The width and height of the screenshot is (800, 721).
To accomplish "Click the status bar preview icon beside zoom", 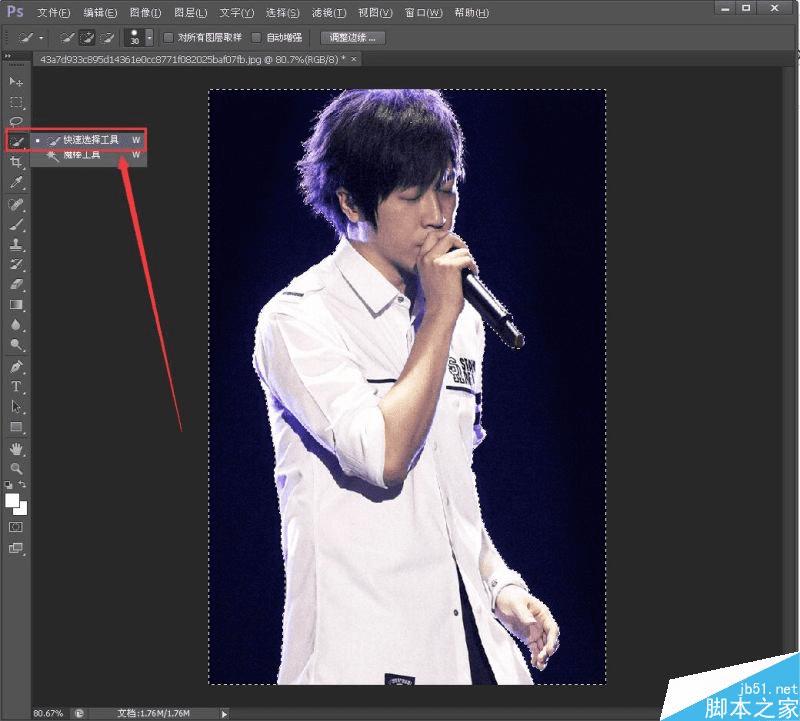I will 80,713.
